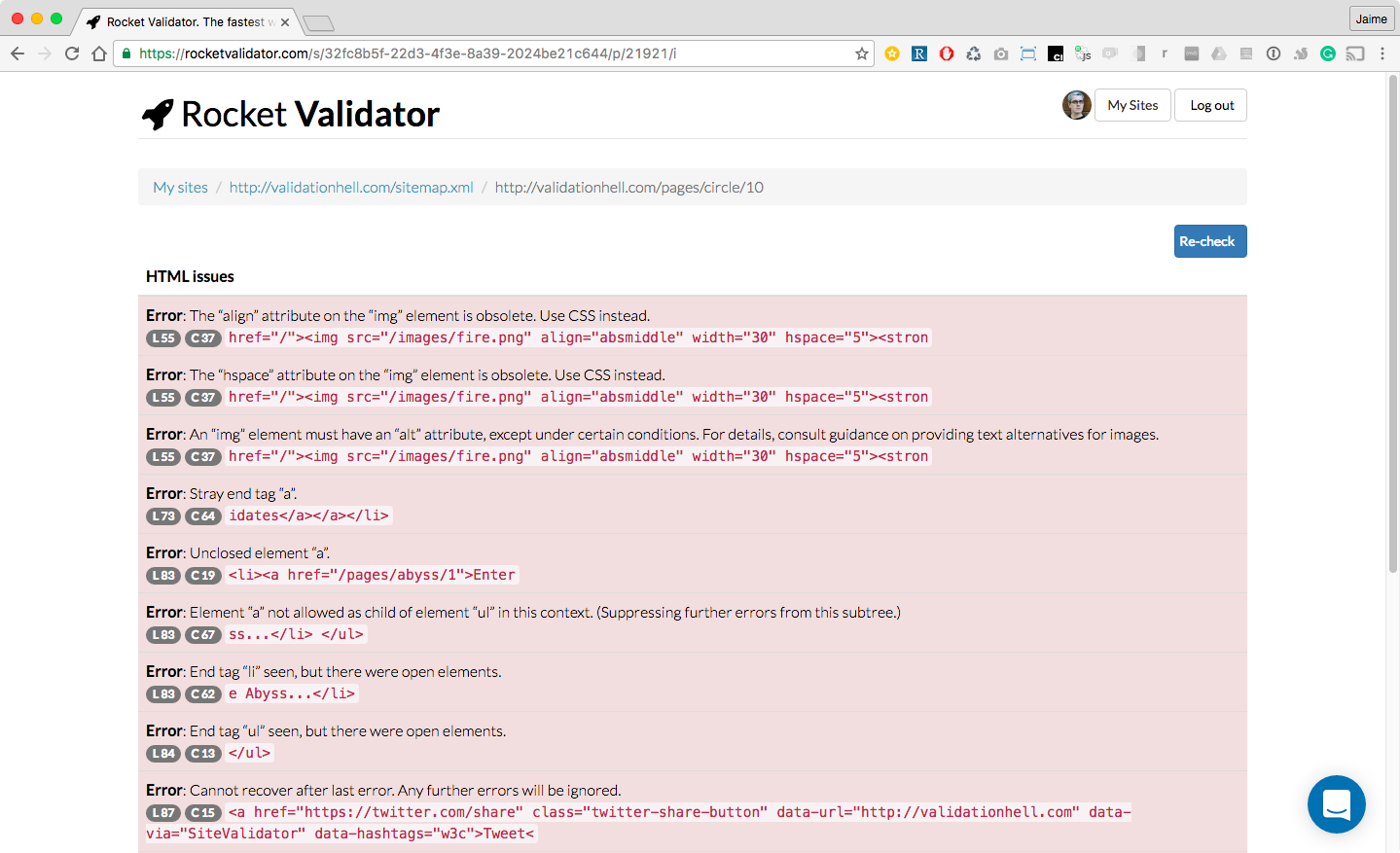Click the camera screenshot extension
Image resolution: width=1400 pixels, height=853 pixels.
click(x=1001, y=53)
